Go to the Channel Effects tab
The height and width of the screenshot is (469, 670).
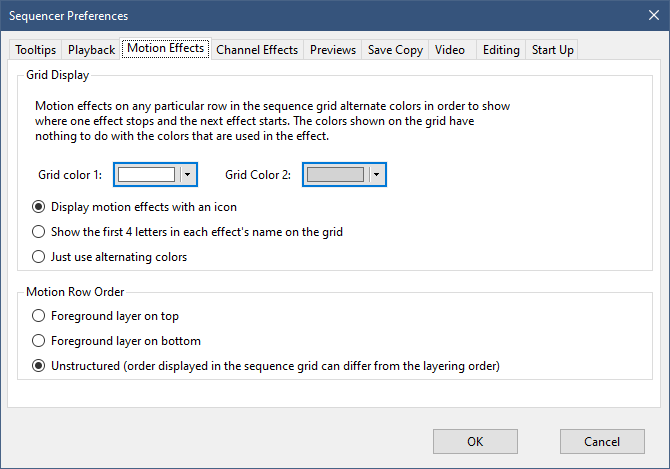coord(257,50)
